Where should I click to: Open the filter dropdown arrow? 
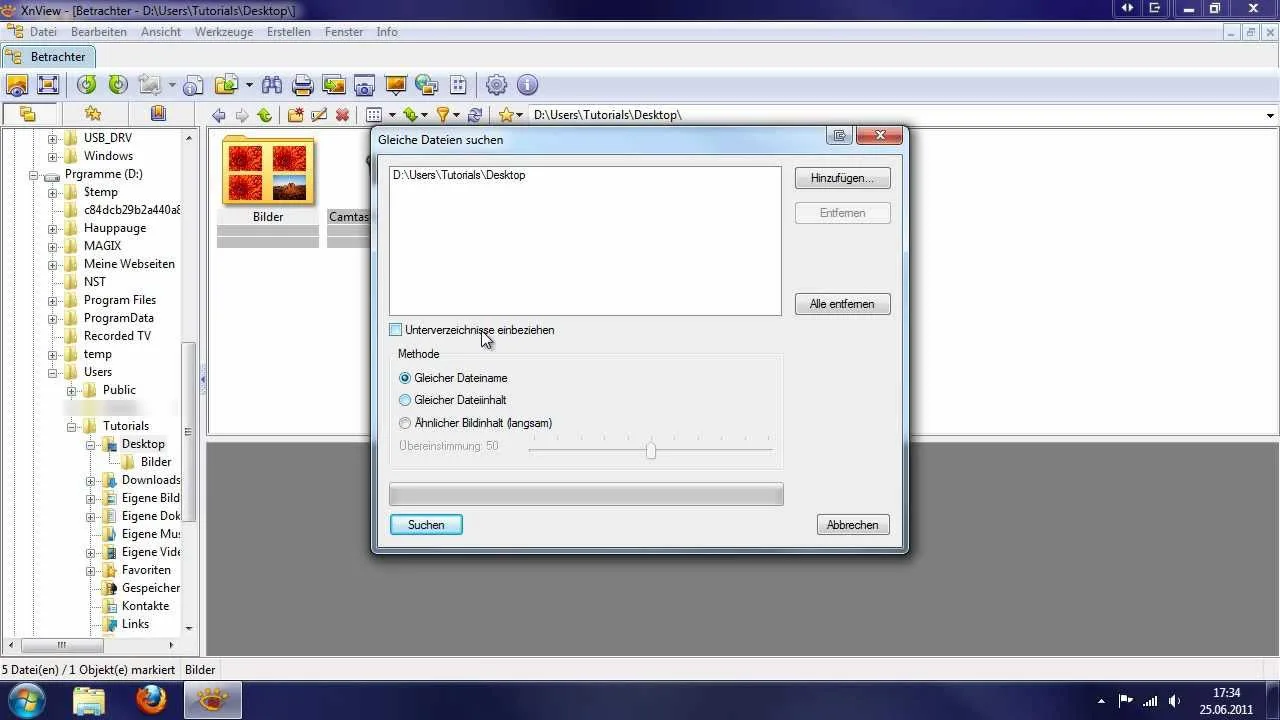pyautogui.click(x=456, y=115)
